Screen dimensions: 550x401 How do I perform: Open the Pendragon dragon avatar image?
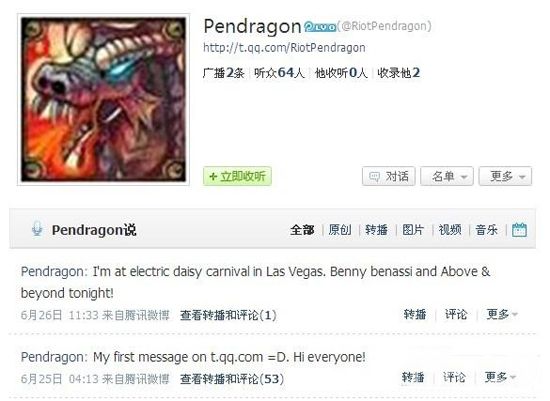click(103, 100)
